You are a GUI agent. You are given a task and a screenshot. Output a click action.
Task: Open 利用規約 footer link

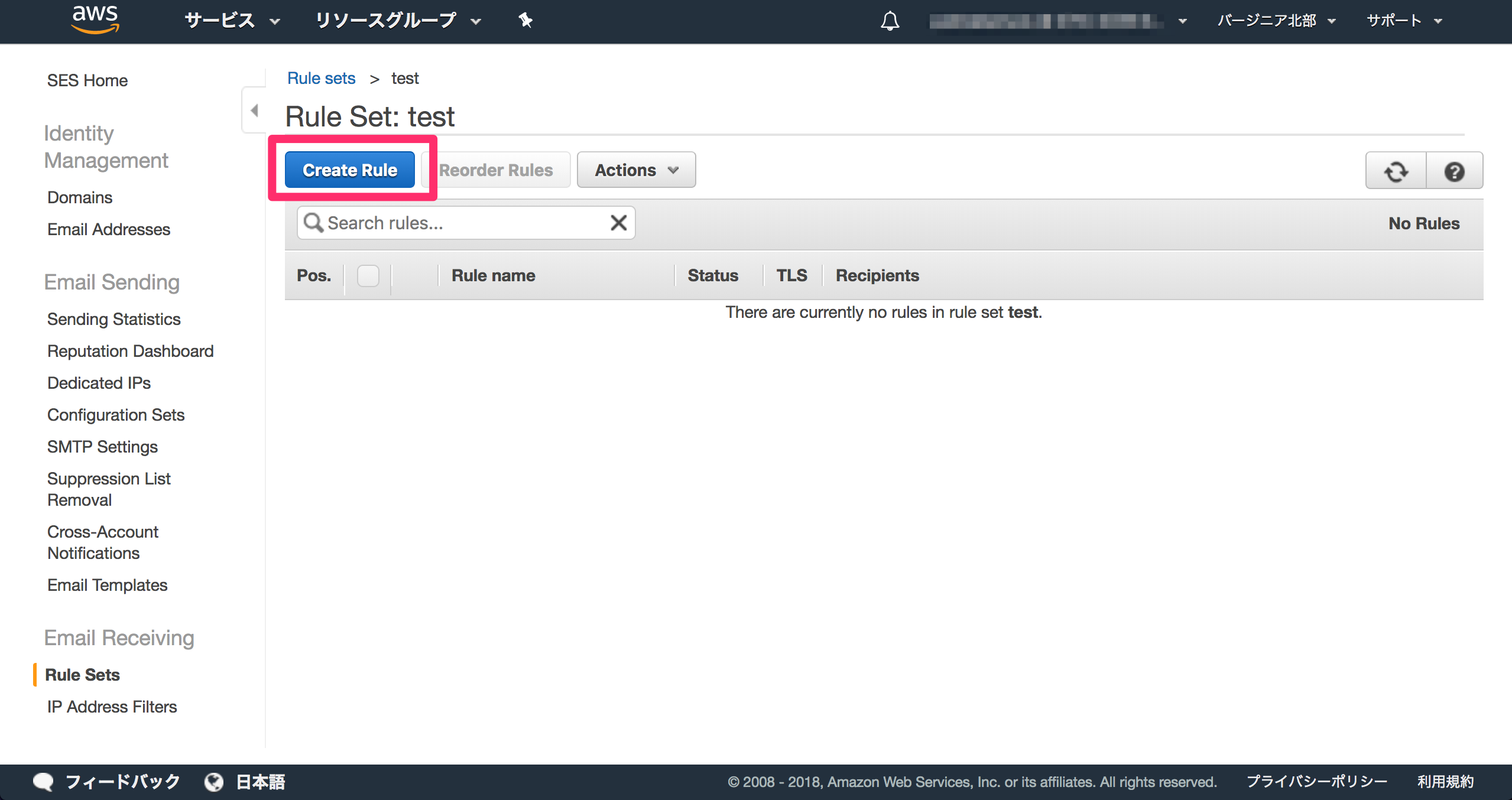(x=1445, y=782)
